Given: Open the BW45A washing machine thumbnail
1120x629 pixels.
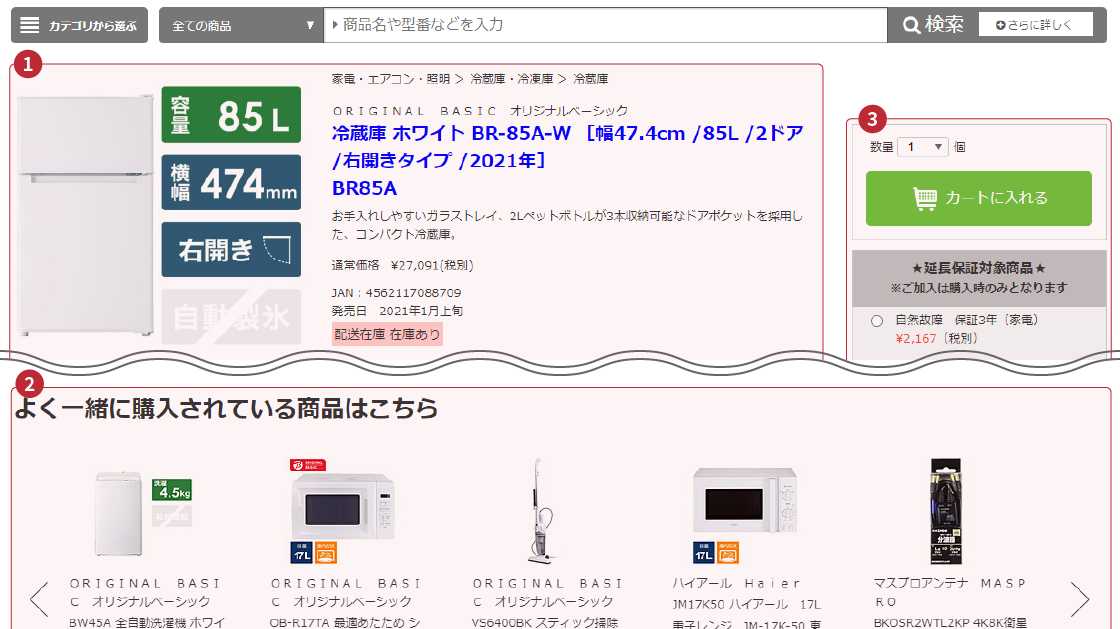Looking at the screenshot, I should (x=143, y=513).
